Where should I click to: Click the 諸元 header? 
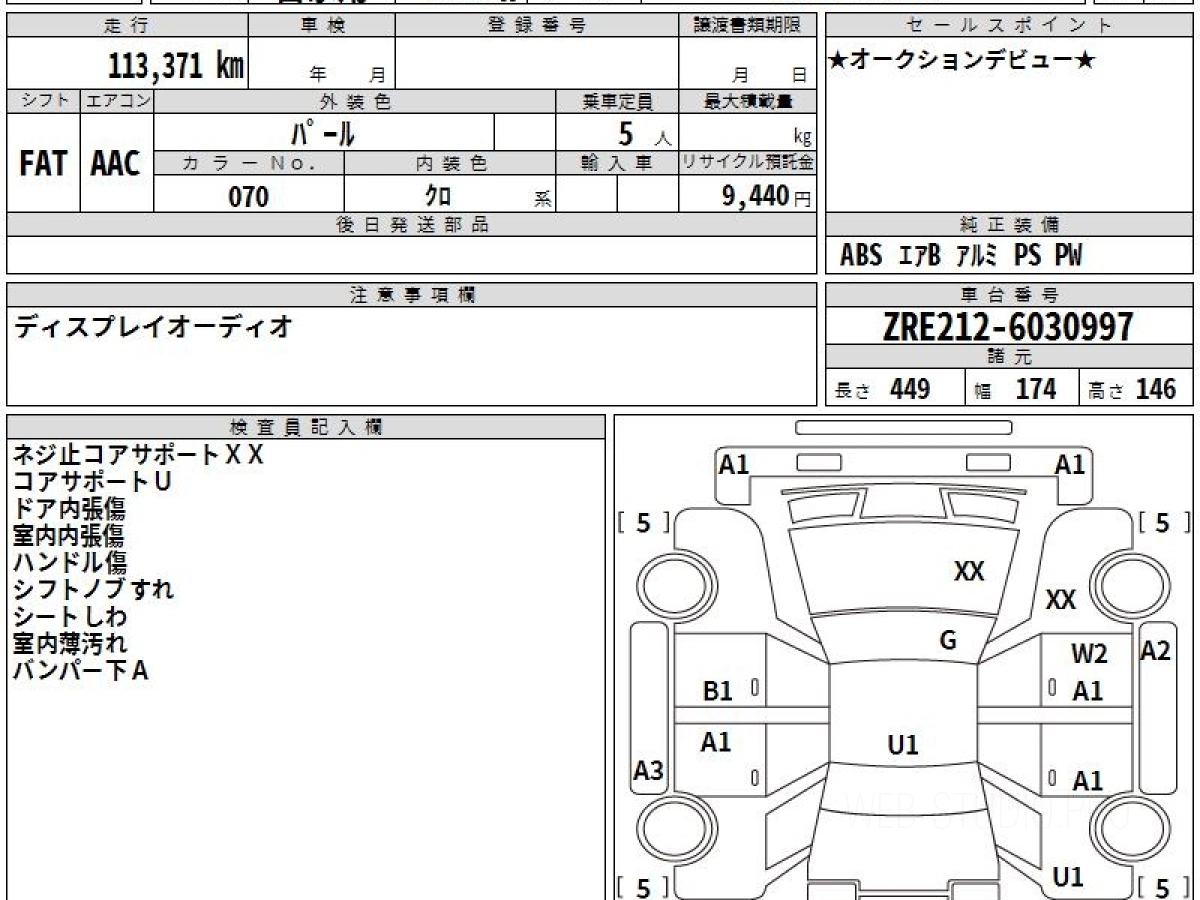1010,357
